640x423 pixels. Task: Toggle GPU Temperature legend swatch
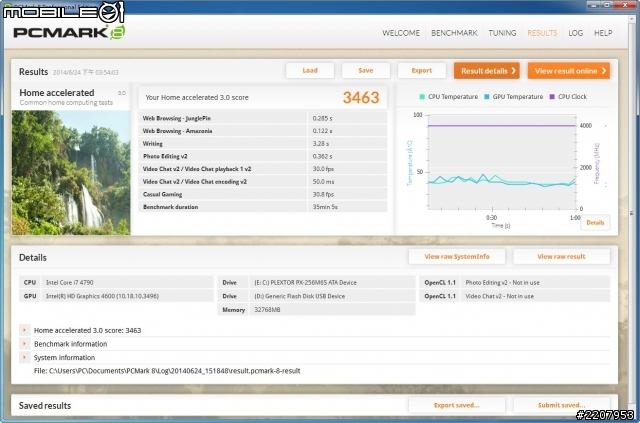487,97
